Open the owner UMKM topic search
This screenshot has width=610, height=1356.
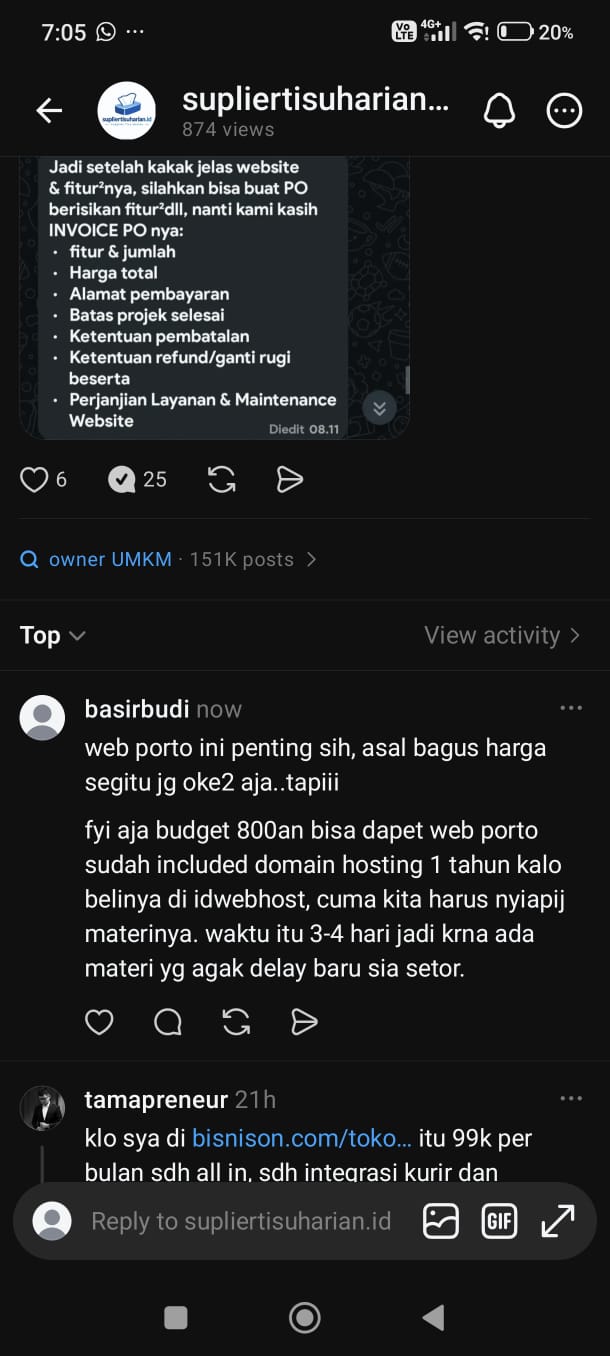click(x=168, y=559)
